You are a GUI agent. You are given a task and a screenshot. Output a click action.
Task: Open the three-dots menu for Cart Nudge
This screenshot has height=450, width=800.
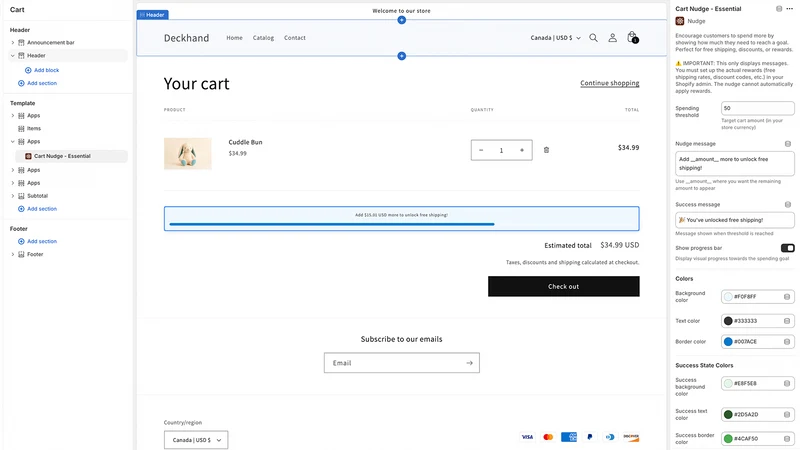tap(789, 9)
